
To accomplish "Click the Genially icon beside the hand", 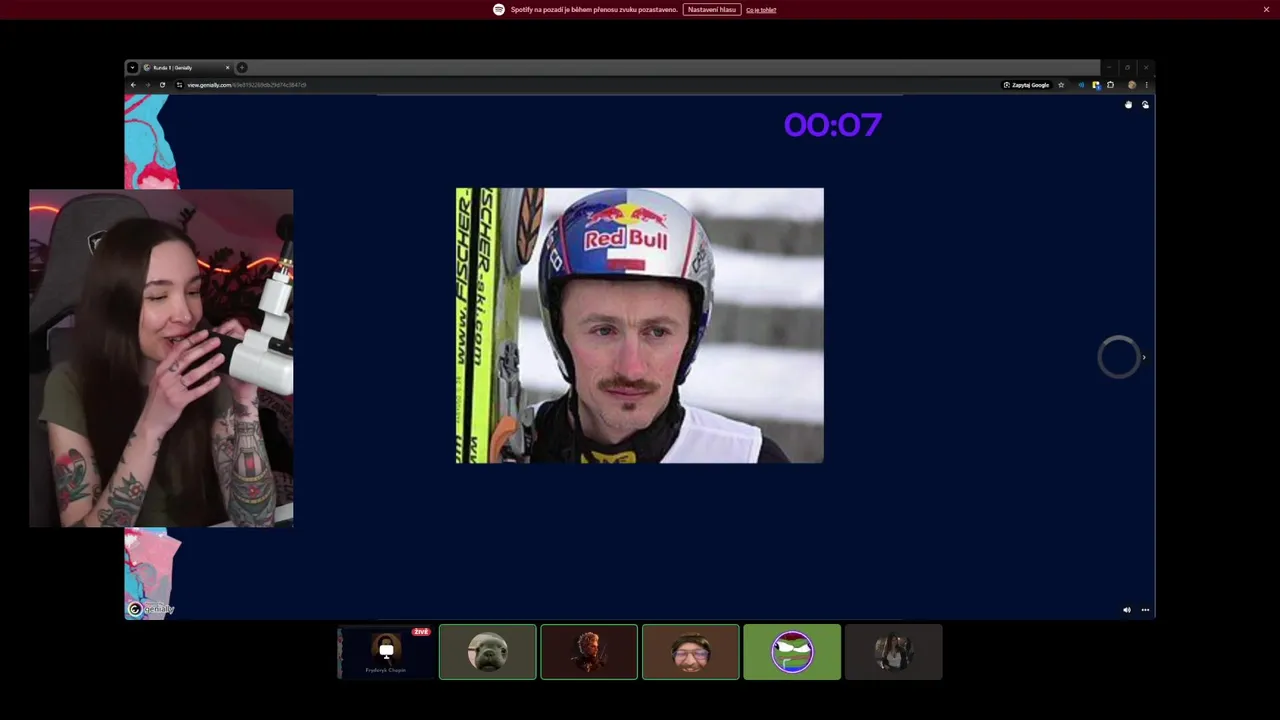I will pos(1145,104).
